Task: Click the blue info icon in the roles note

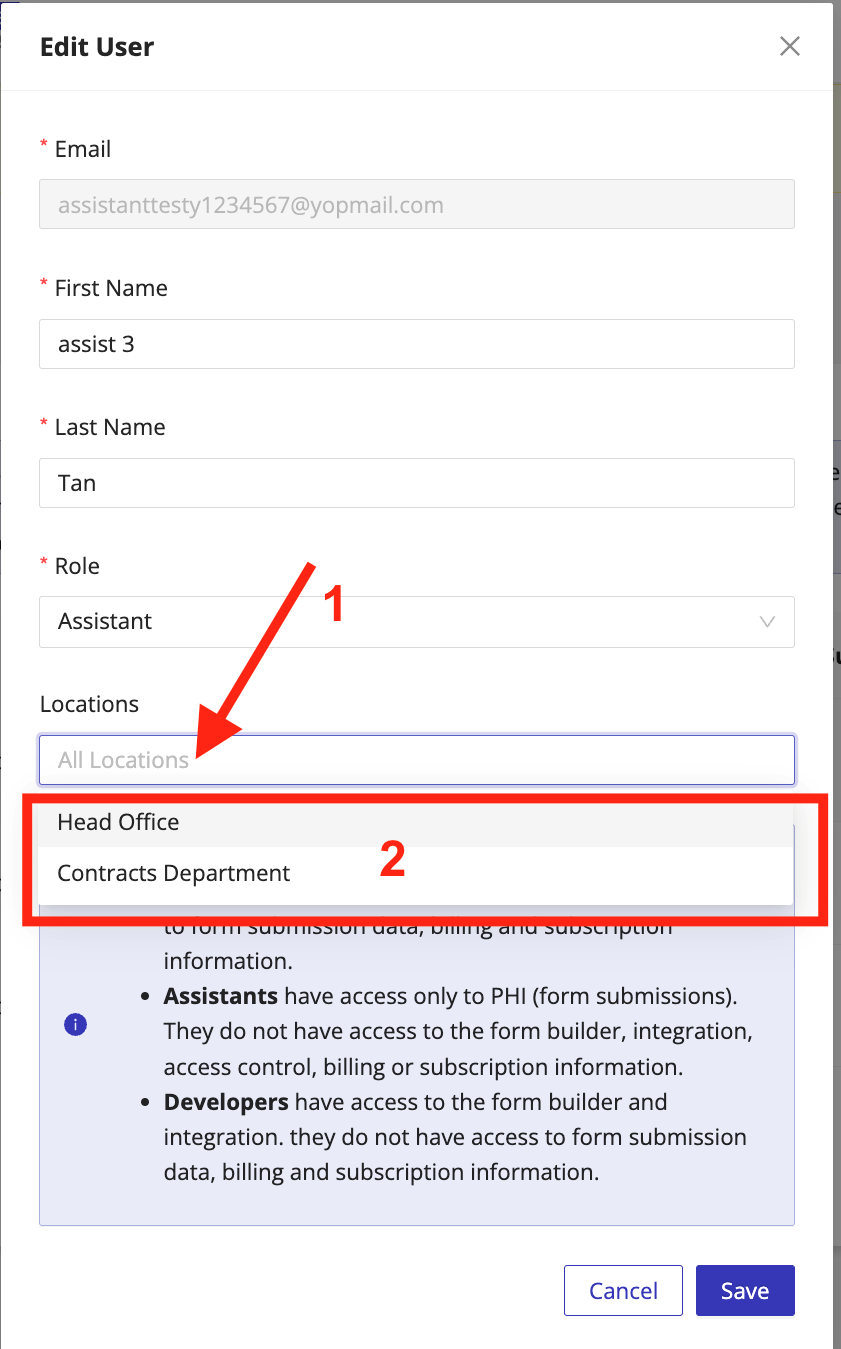Action: coord(75,1025)
